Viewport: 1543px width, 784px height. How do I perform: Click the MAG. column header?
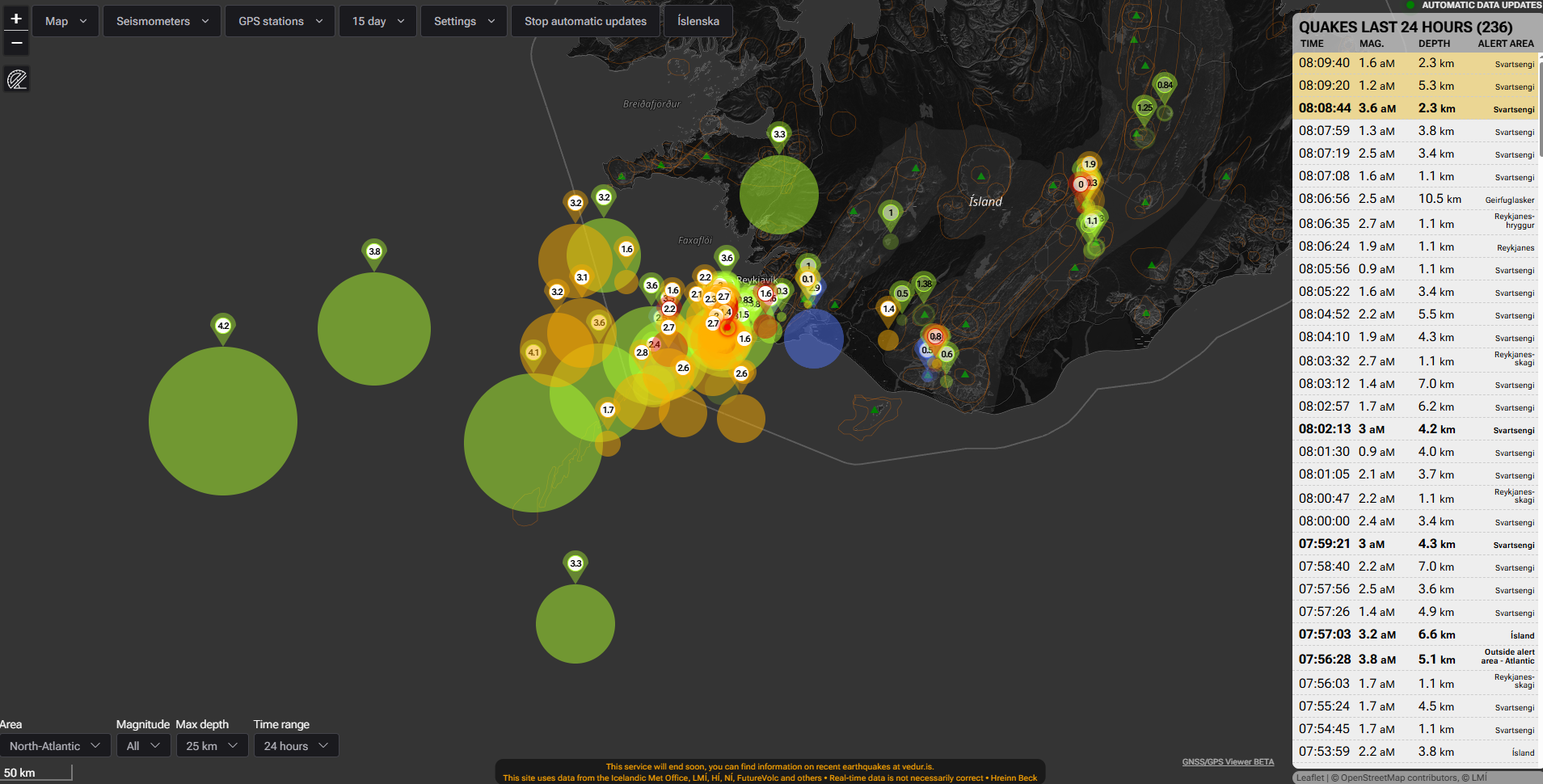[1372, 44]
